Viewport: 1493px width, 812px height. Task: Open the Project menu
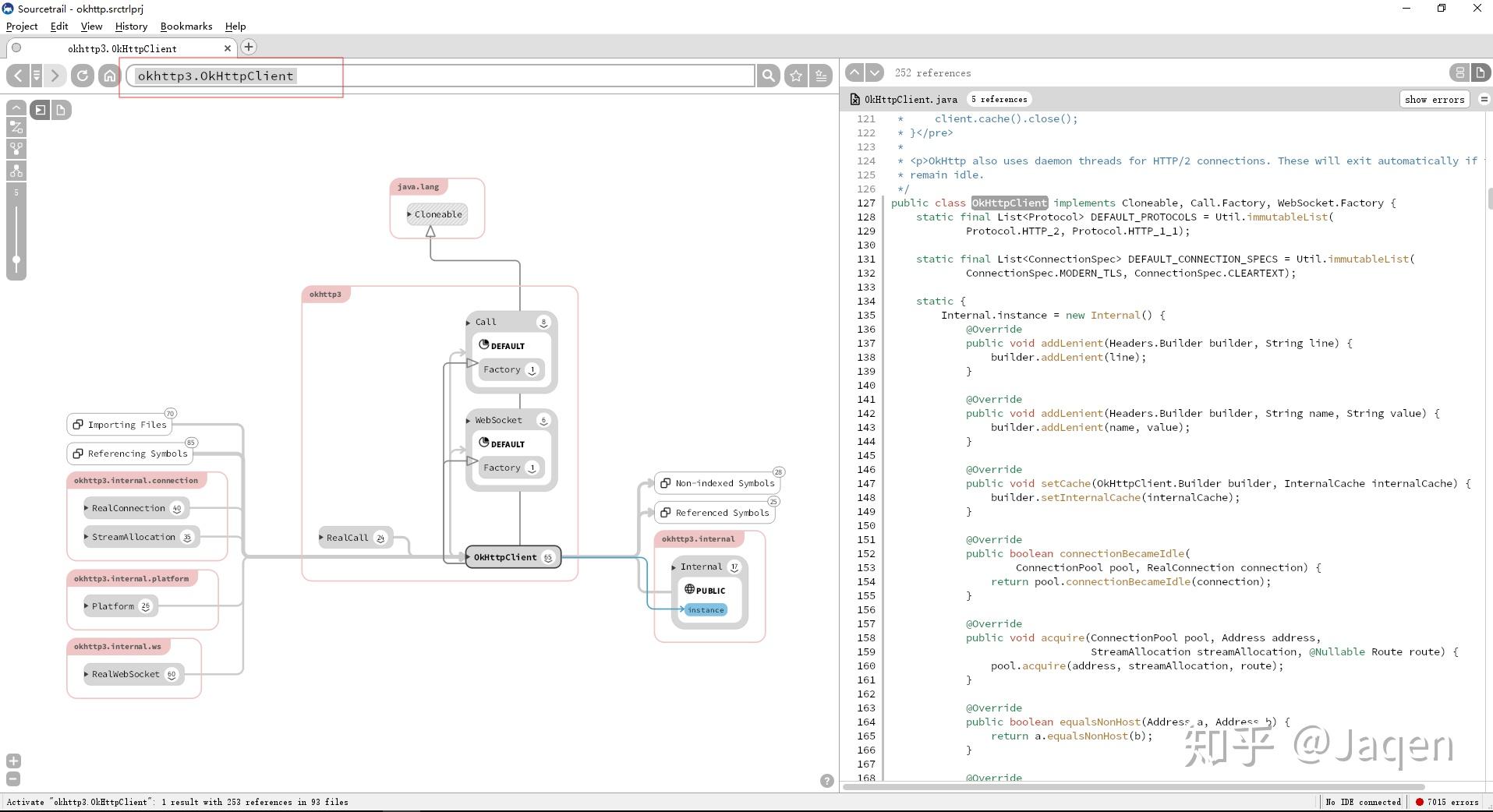22,26
